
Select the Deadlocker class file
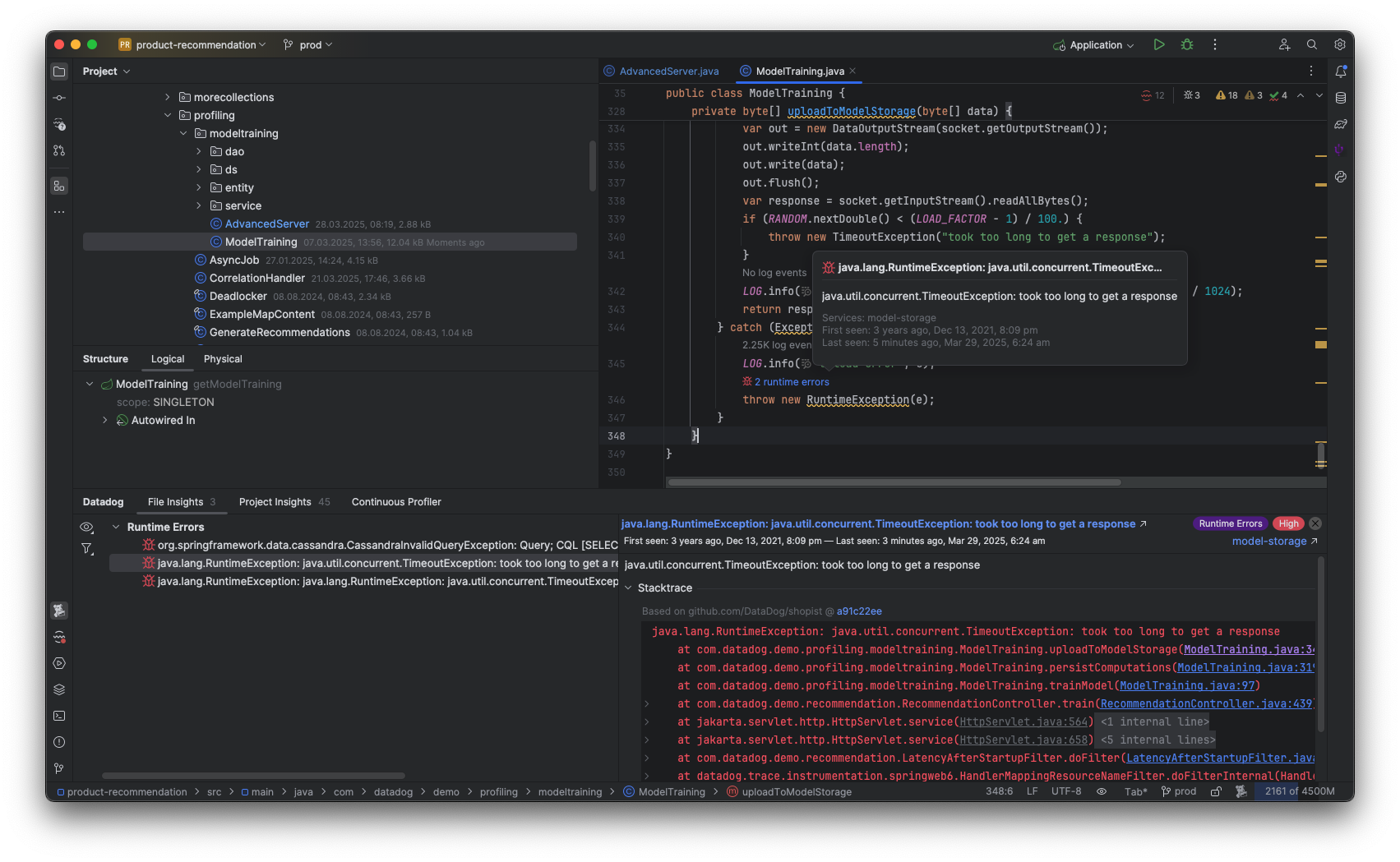(x=238, y=296)
